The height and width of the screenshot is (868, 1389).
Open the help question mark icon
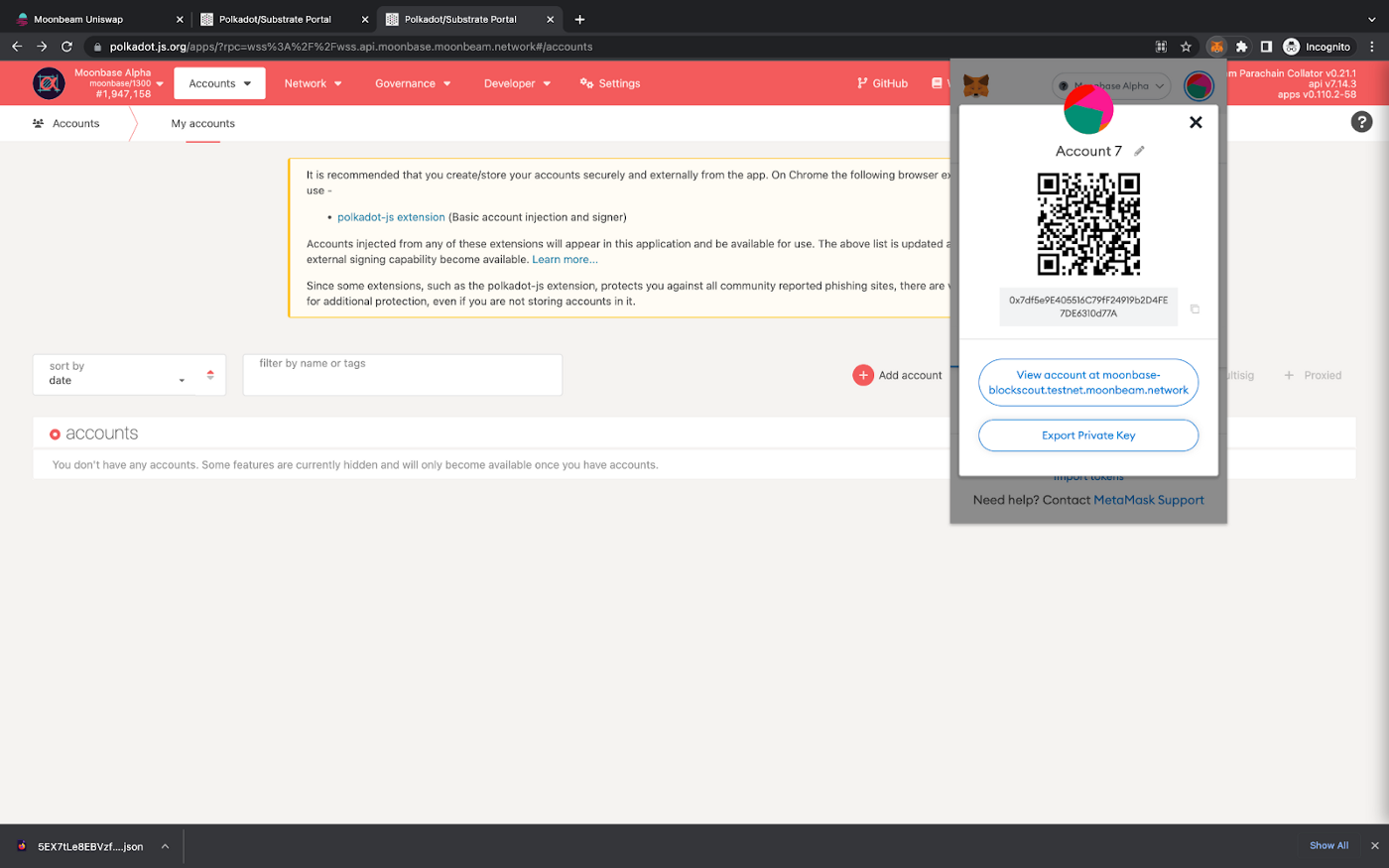click(x=1361, y=122)
